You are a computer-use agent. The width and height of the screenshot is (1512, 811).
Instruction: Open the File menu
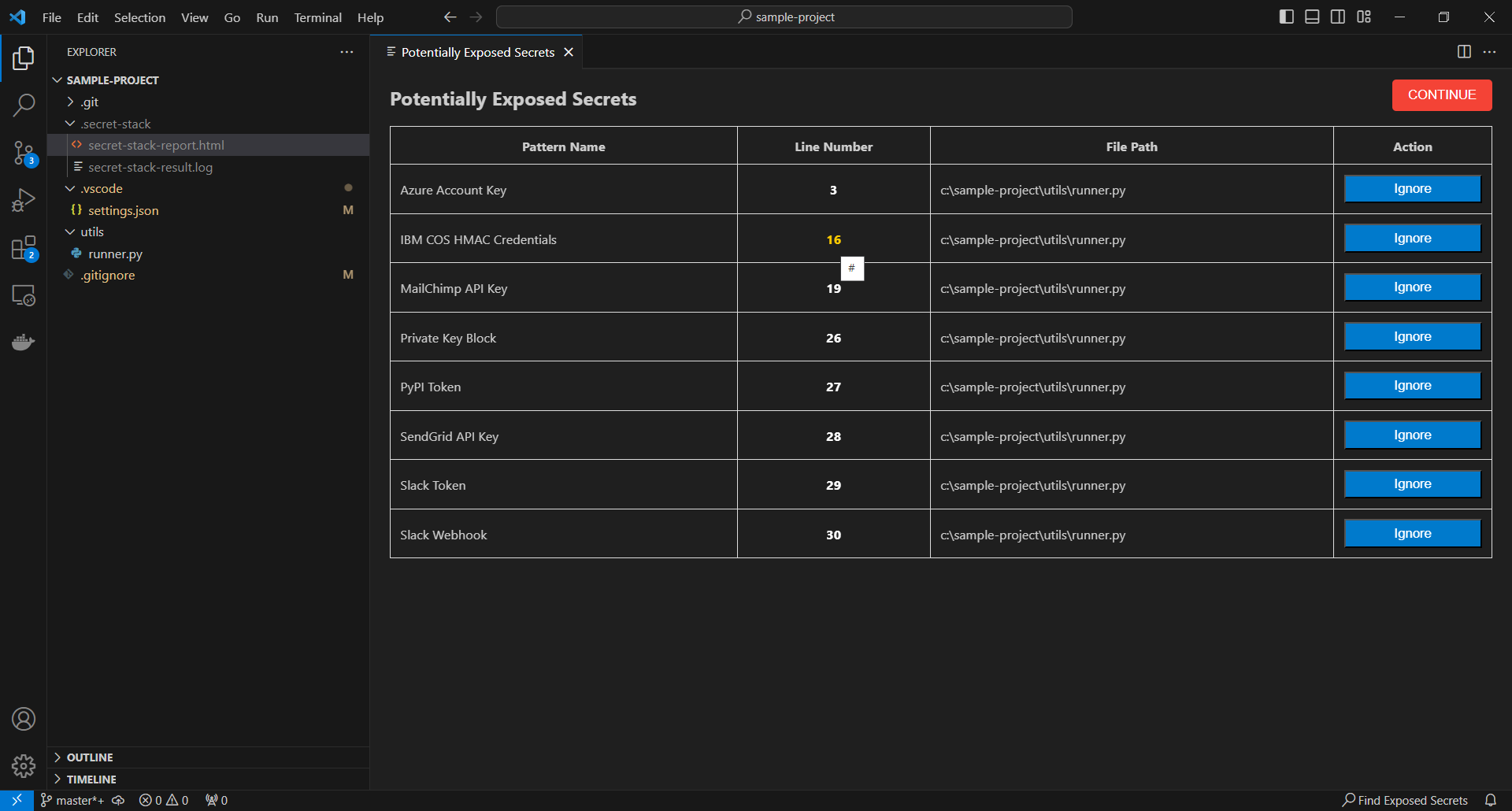(x=51, y=17)
